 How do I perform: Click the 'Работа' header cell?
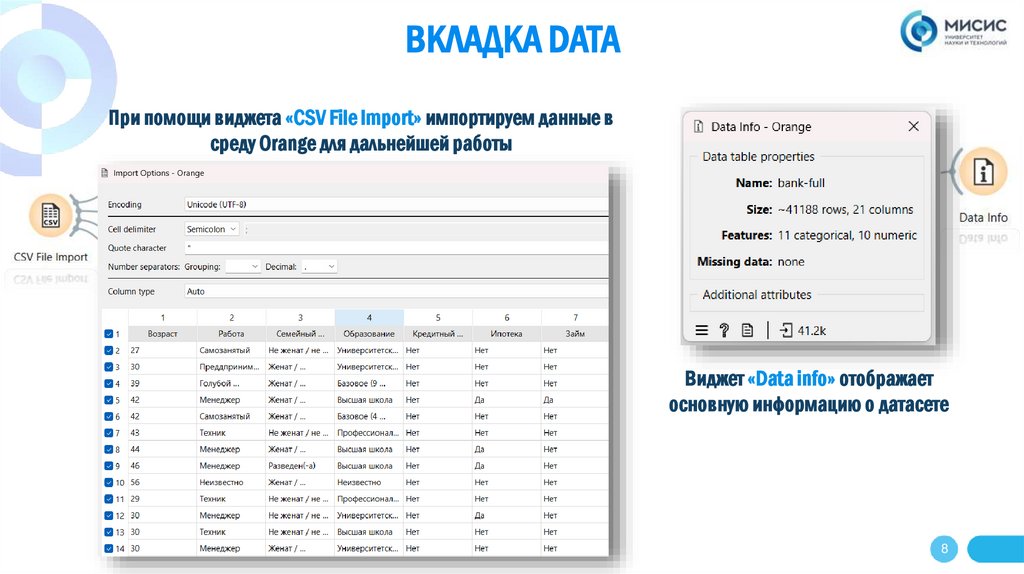231,334
